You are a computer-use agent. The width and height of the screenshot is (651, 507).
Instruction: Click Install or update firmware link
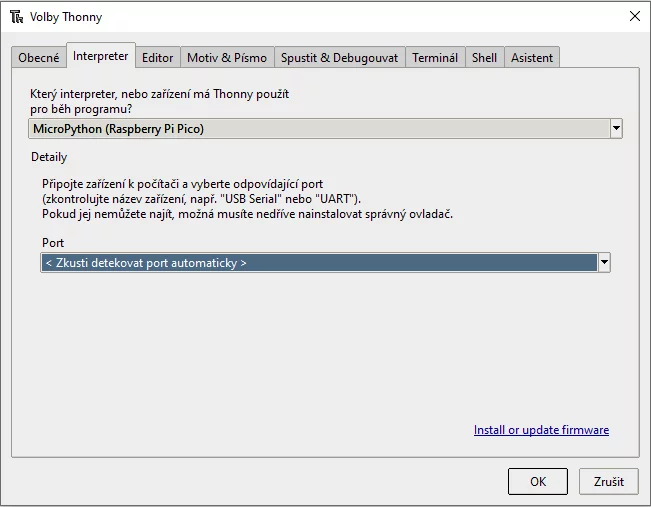point(541,430)
